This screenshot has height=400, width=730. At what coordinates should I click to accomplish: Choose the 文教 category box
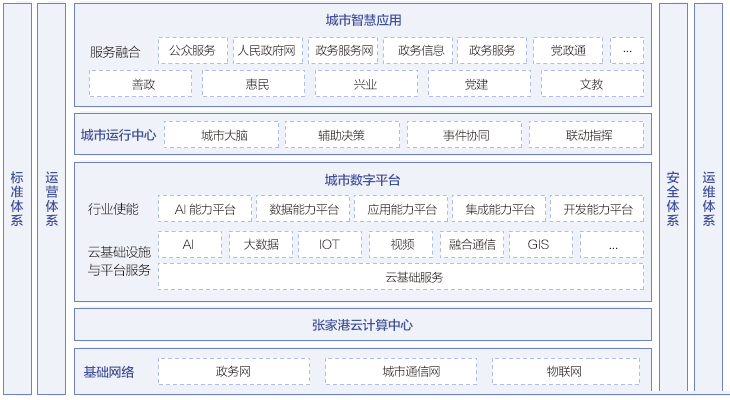[x=592, y=84]
